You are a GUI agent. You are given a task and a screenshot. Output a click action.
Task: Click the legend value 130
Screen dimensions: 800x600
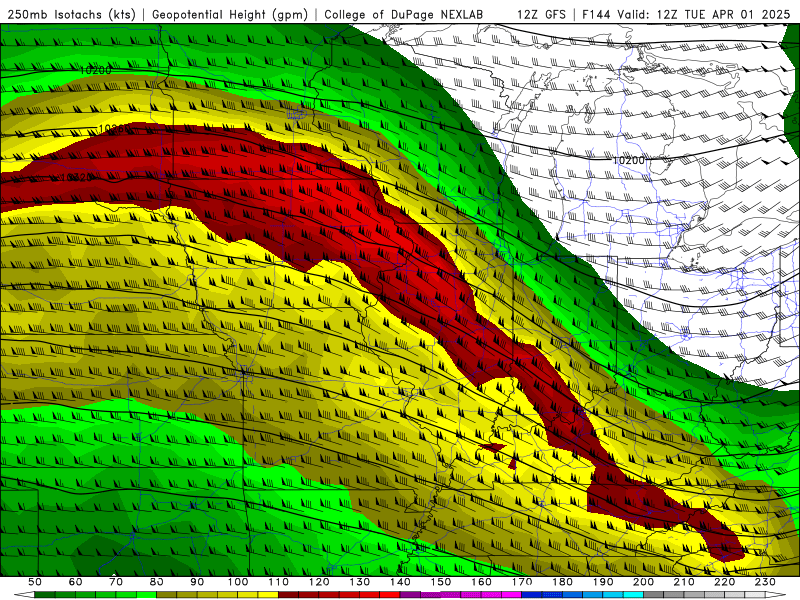[360, 582]
